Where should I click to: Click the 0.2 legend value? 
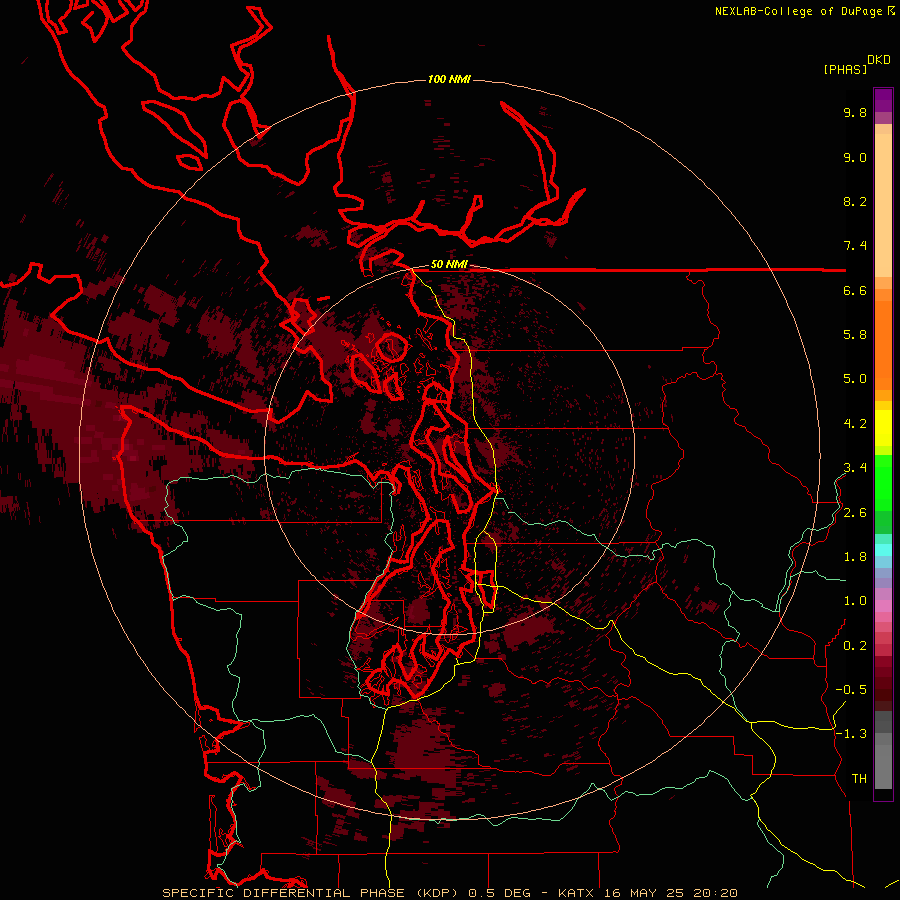(x=855, y=646)
